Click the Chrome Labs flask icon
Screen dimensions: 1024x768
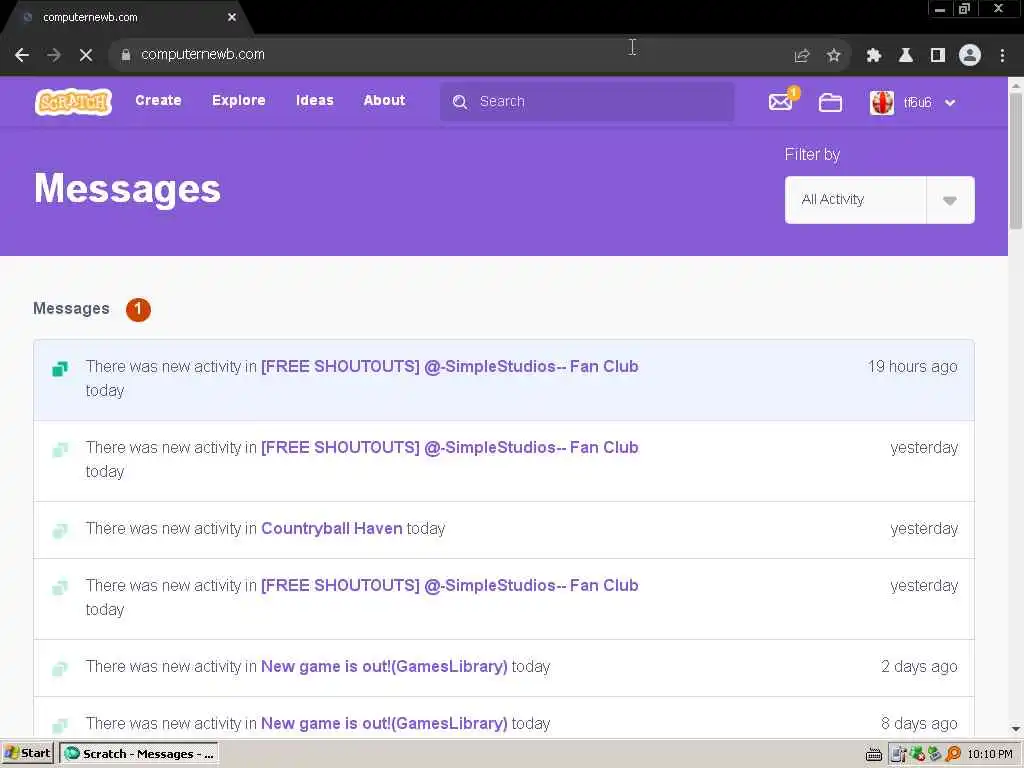906,56
